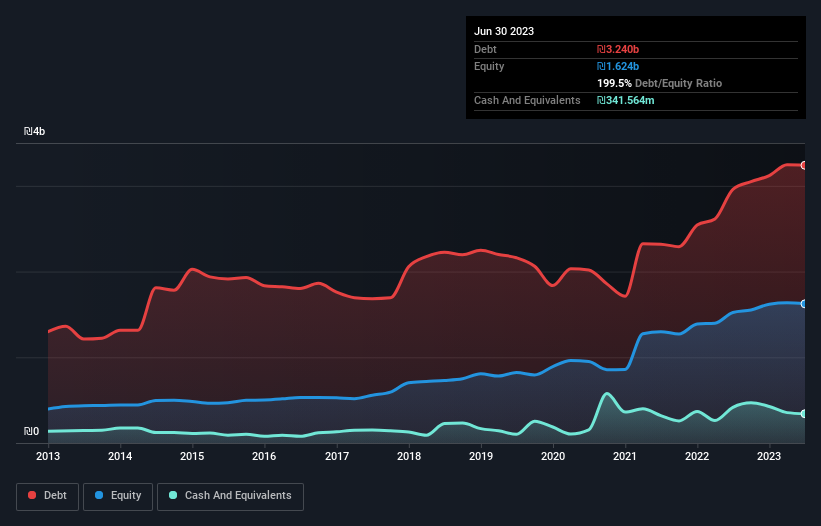The width and height of the screenshot is (821, 526).
Task: Click the 2019 x-axis label
Action: 481,456
